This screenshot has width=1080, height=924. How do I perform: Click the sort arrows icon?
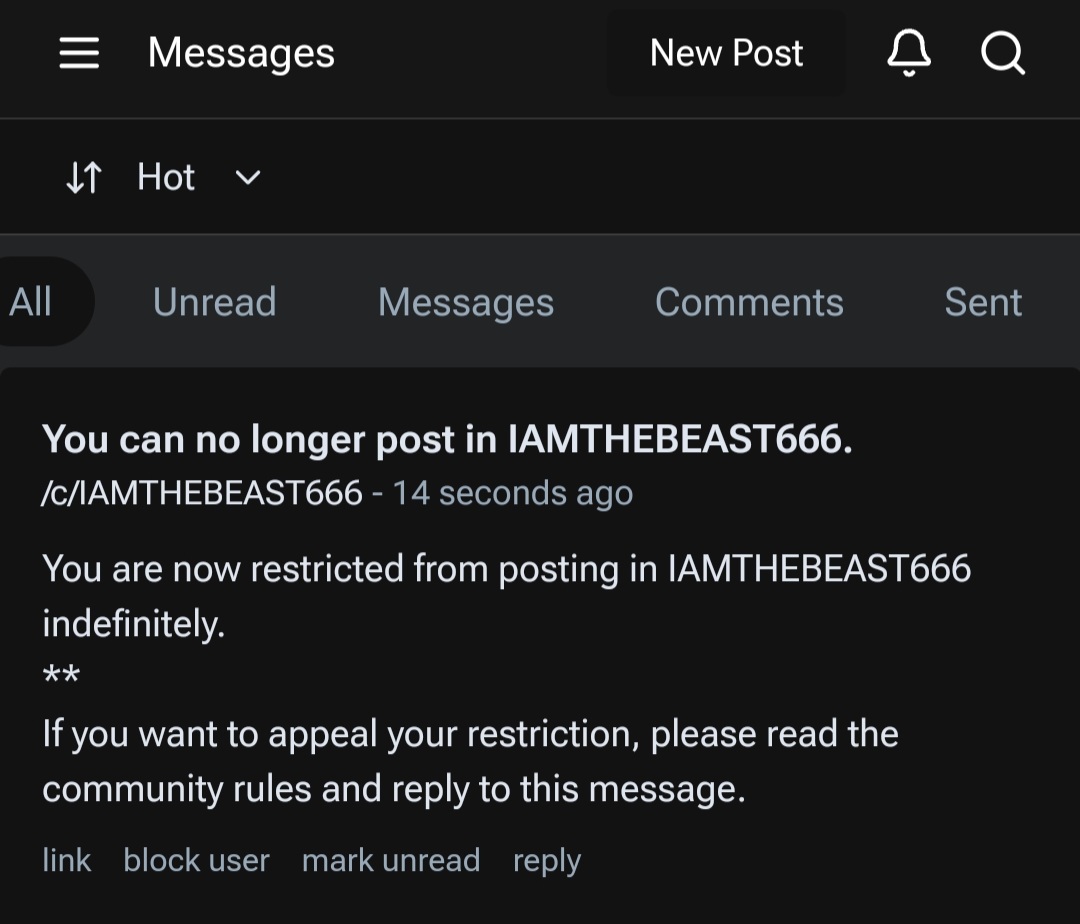click(84, 178)
